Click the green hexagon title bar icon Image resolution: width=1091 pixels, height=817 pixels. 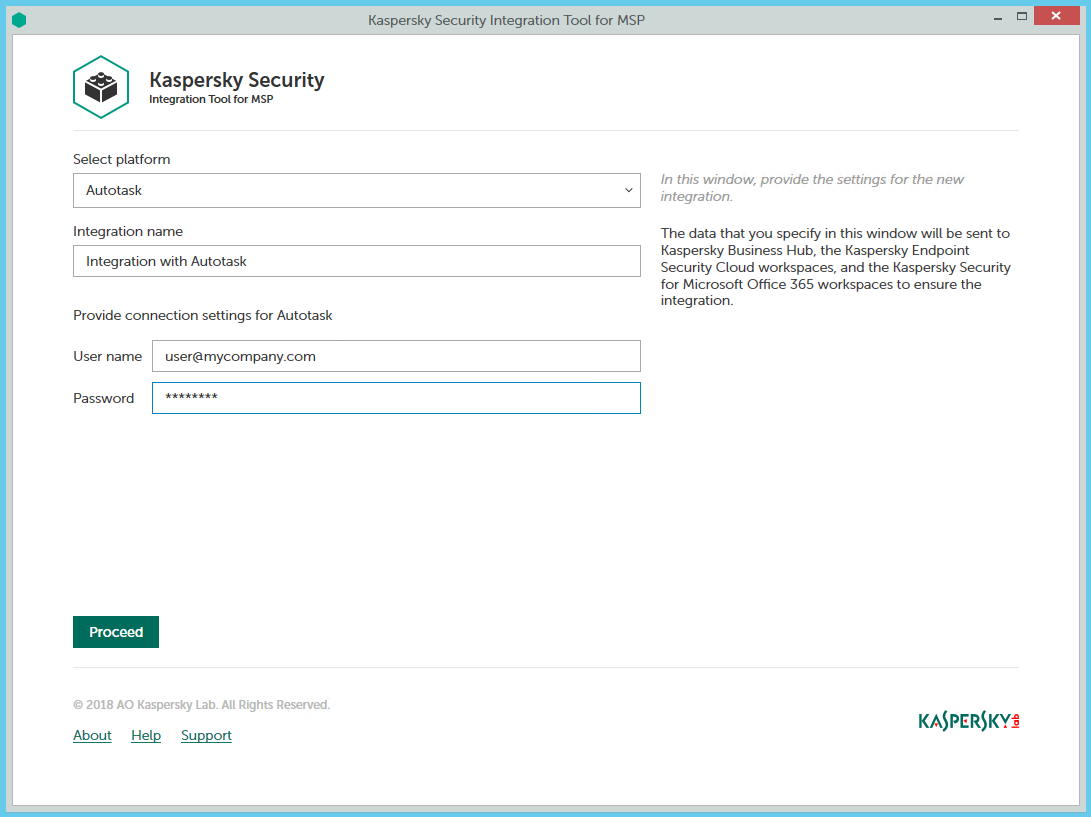point(19,20)
